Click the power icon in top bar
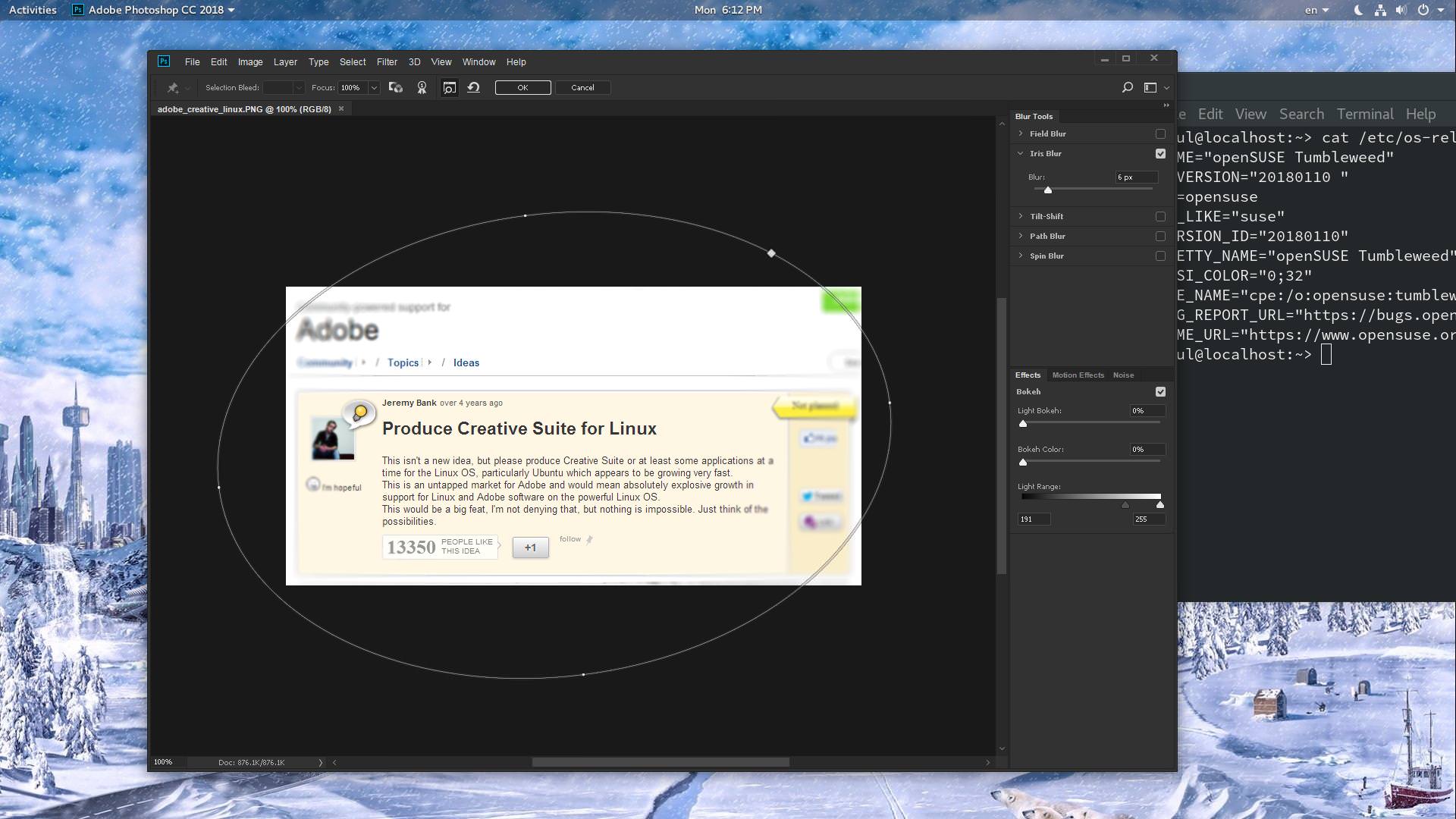The height and width of the screenshot is (819, 1456). [1423, 10]
